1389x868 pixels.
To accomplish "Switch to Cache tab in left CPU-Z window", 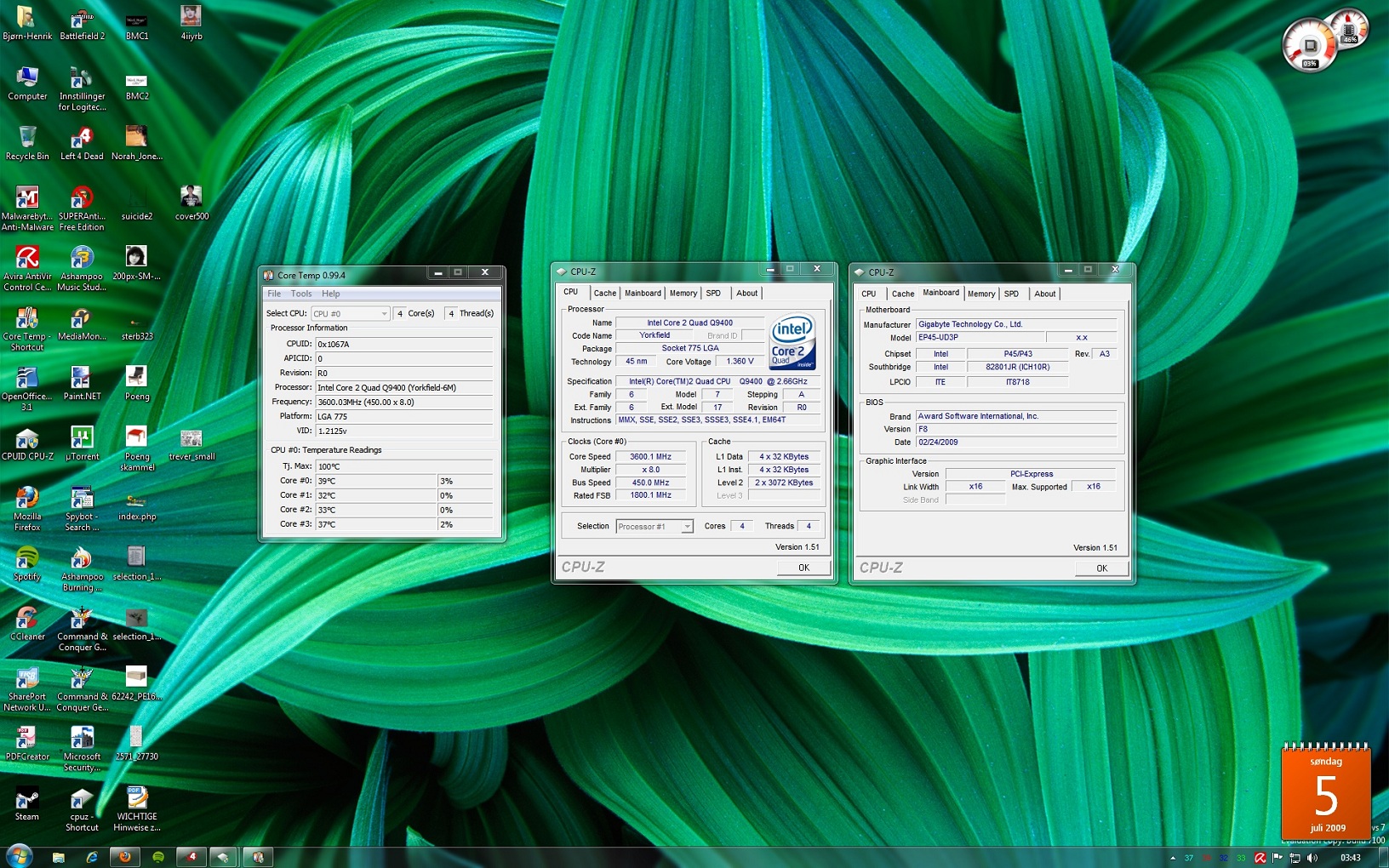I will pyautogui.click(x=605, y=293).
